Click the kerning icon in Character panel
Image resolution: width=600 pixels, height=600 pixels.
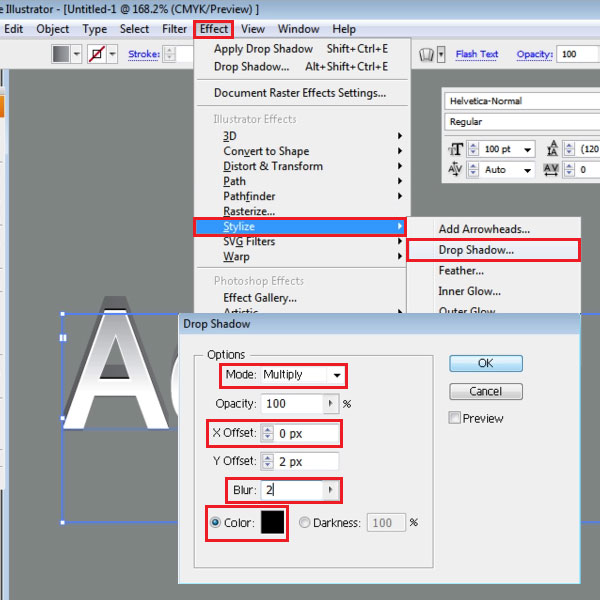click(x=455, y=169)
